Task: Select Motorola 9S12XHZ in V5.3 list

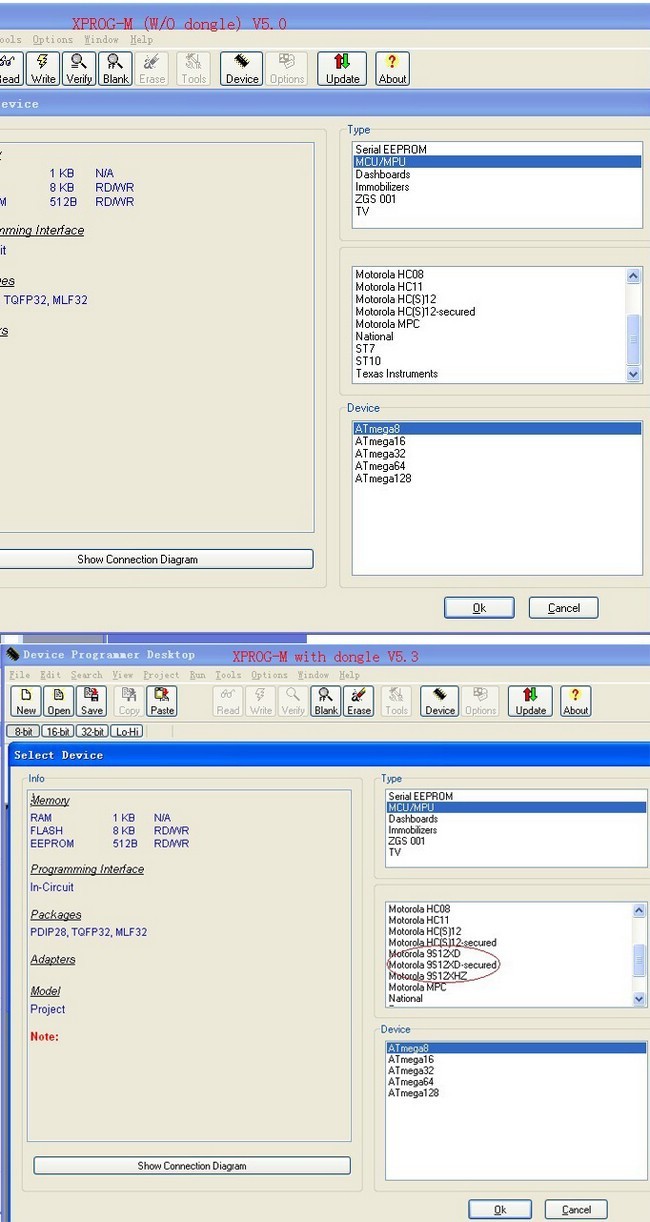Action: [x=509, y=976]
